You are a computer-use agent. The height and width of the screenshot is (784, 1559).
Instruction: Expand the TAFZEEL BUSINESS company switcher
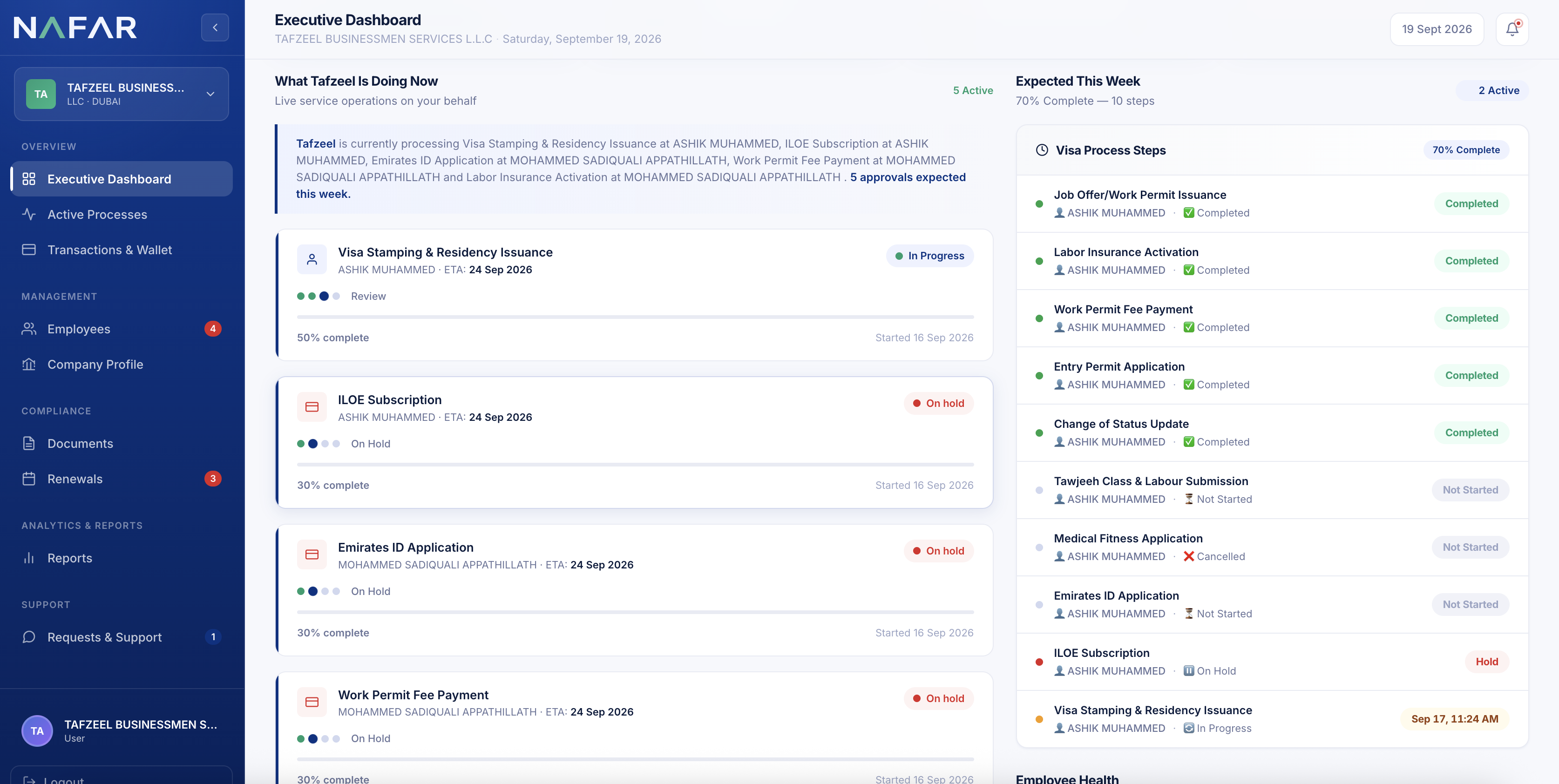coord(121,94)
